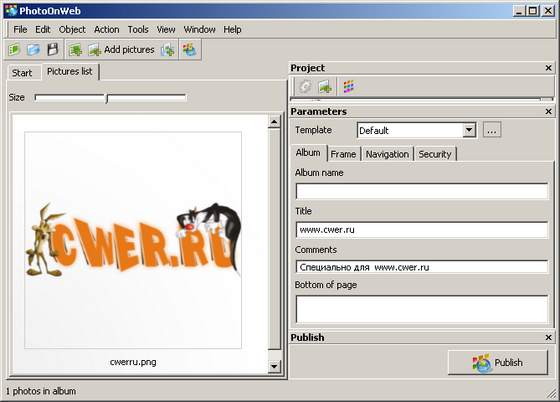Image resolution: width=560 pixels, height=402 pixels.
Task: Close the Parameters panel
Action: 549,112
